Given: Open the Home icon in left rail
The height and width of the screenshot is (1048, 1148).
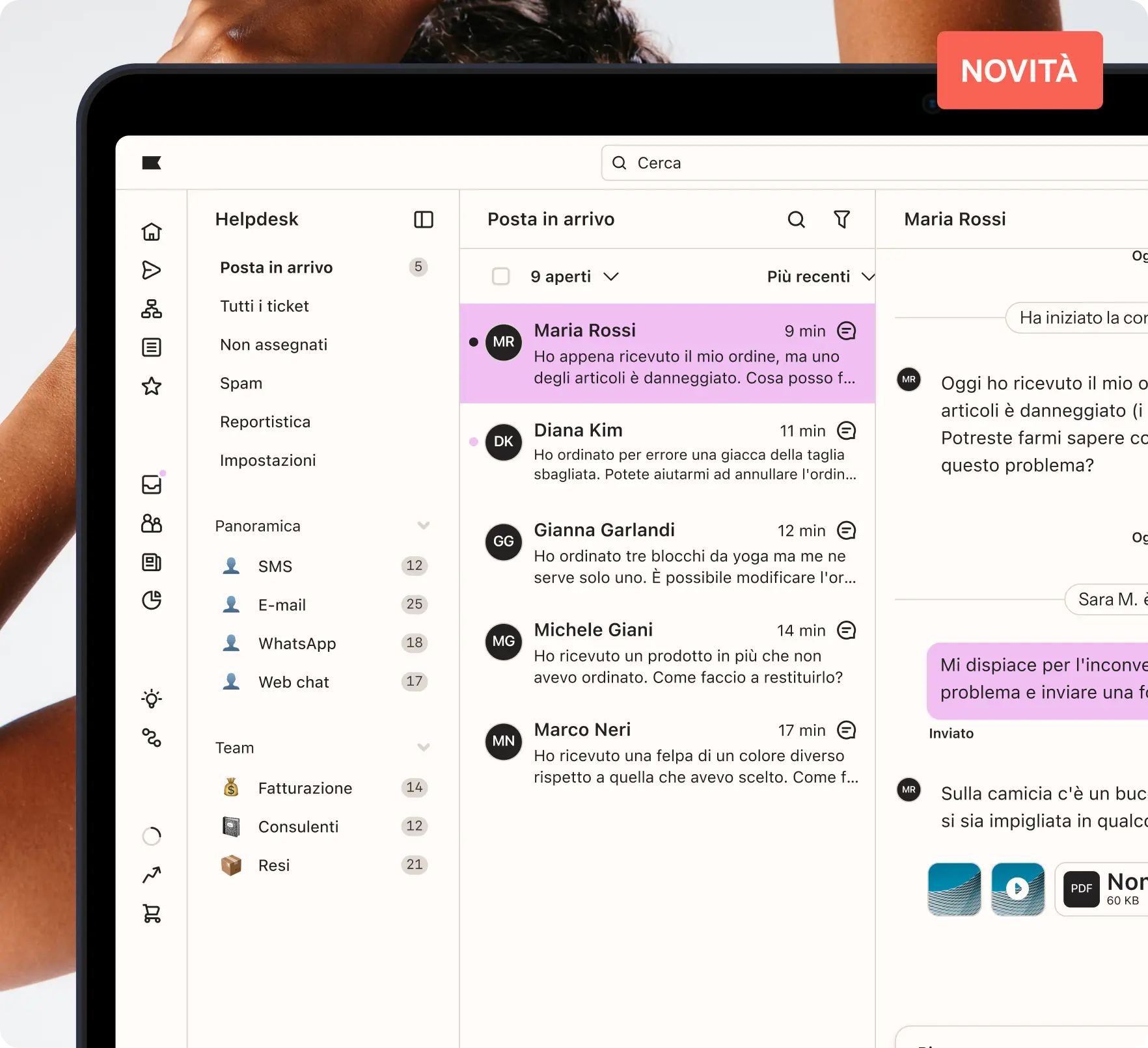Looking at the screenshot, I should pos(152,232).
